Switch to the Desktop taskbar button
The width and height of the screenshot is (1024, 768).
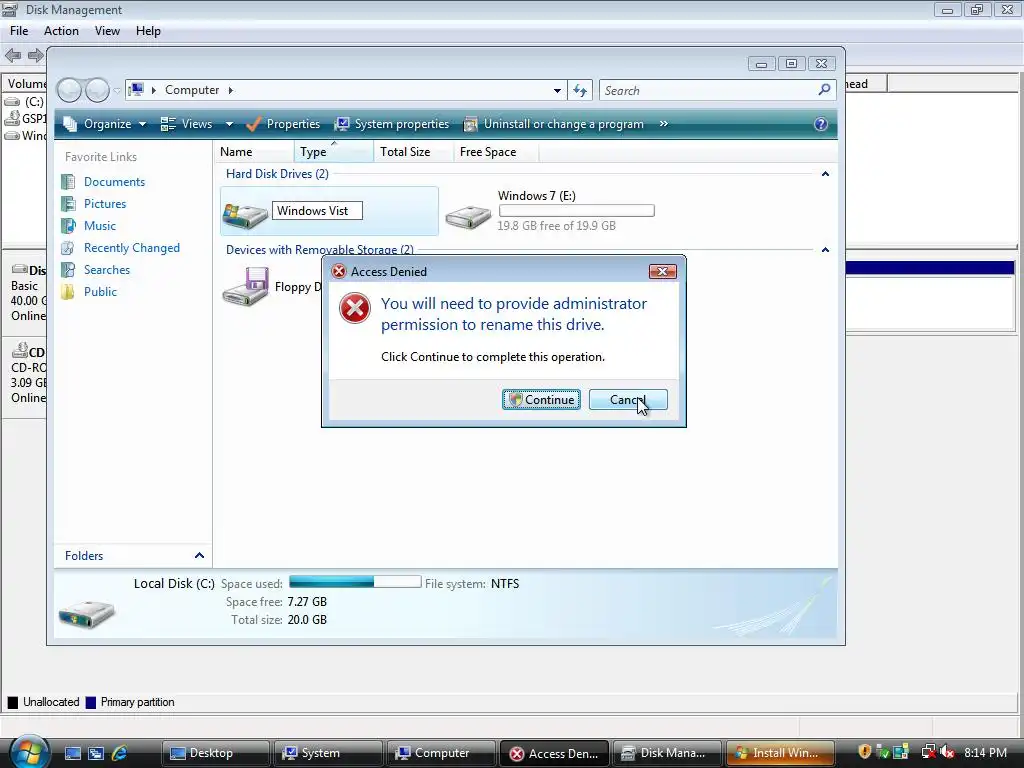216,753
